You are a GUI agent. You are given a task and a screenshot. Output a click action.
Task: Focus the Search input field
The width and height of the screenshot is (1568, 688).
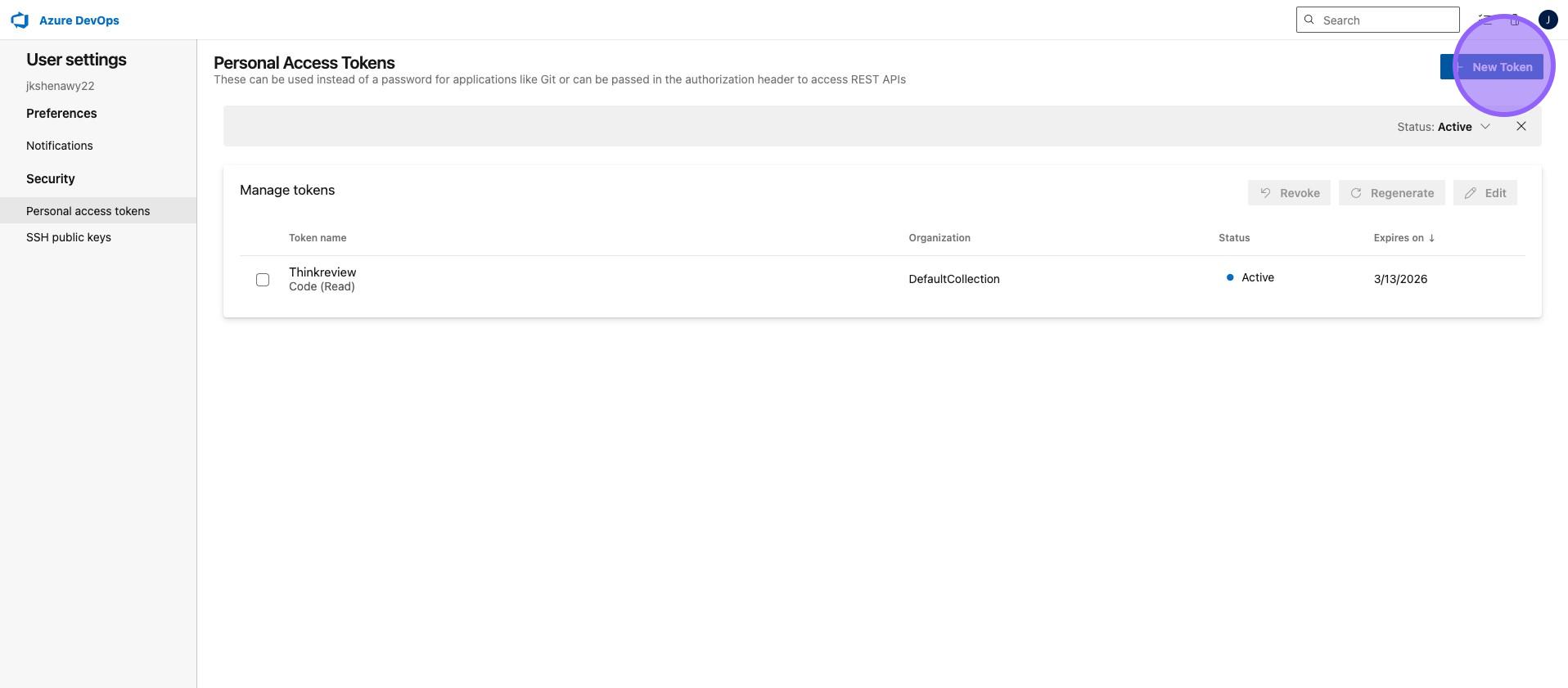point(1377,20)
